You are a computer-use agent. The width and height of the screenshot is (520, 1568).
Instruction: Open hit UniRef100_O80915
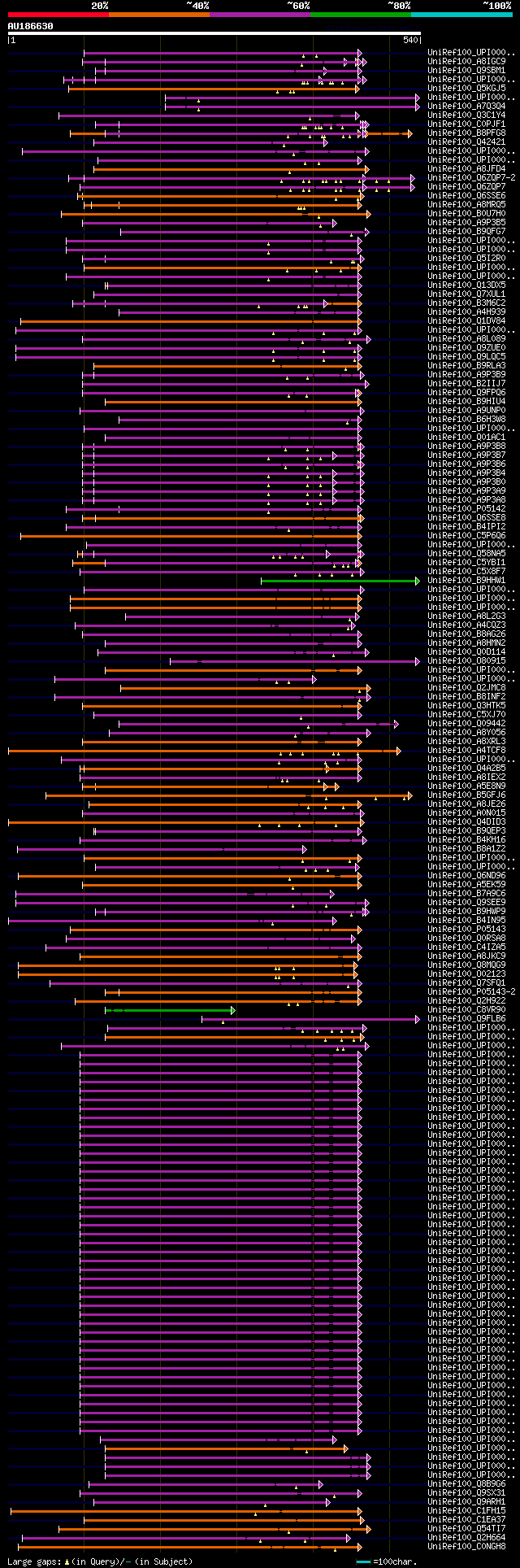[466, 660]
